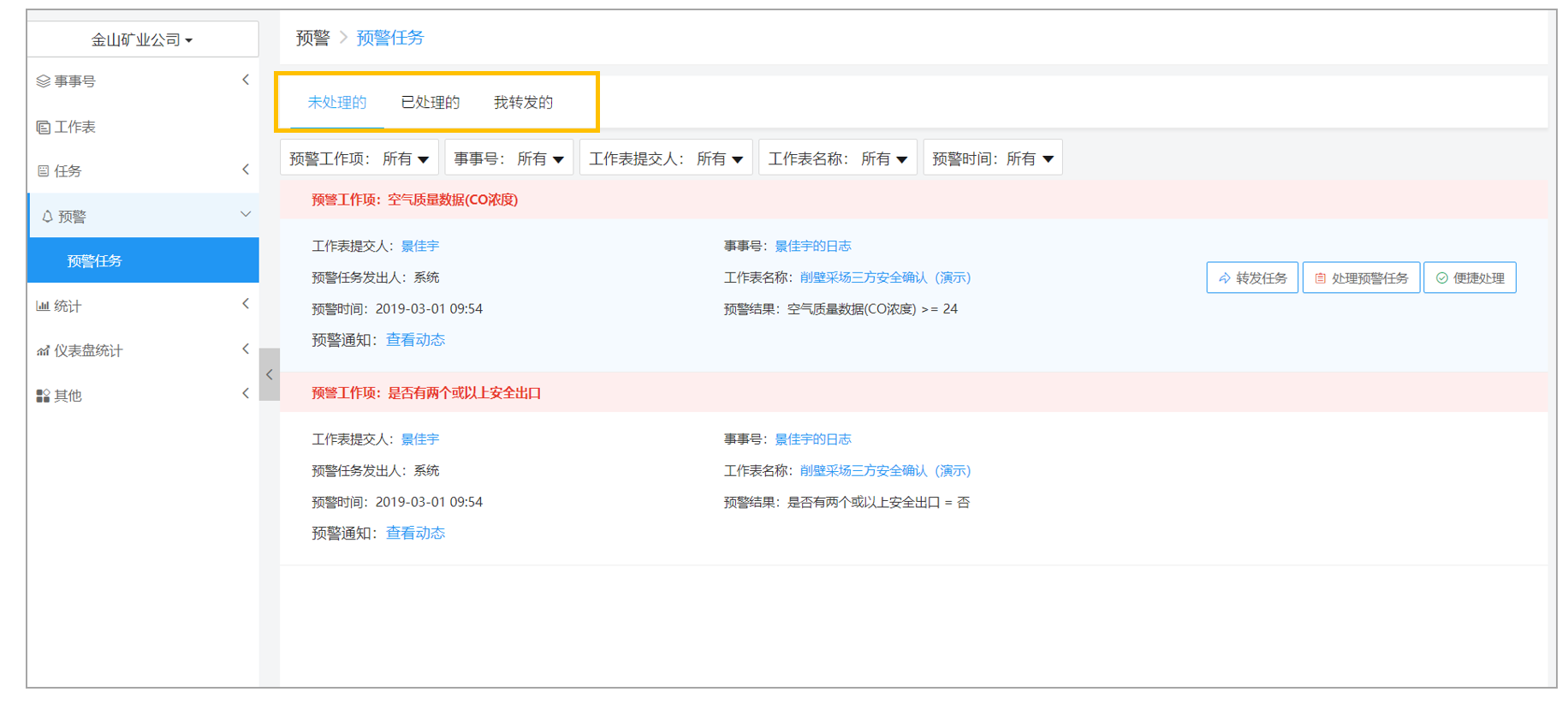Open the 其他 sidebar menu item
Viewport: 1568px width, 704px height.
point(143,396)
